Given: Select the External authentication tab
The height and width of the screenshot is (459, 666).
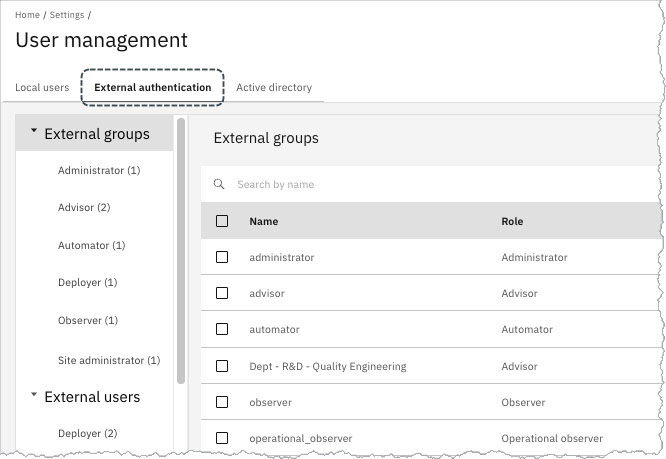Looking at the screenshot, I should pos(152,88).
